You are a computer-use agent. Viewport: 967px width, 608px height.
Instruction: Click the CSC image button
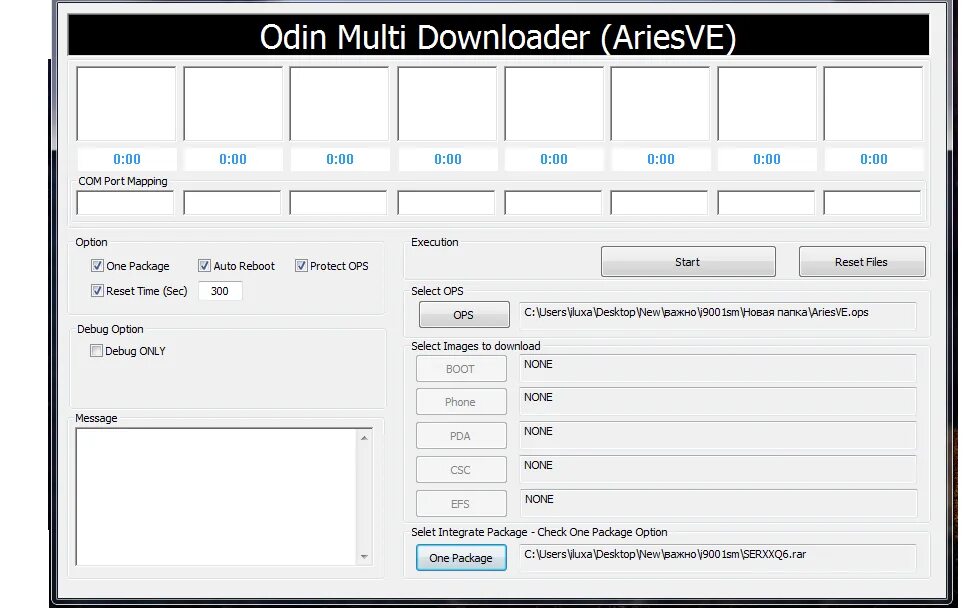[461, 470]
